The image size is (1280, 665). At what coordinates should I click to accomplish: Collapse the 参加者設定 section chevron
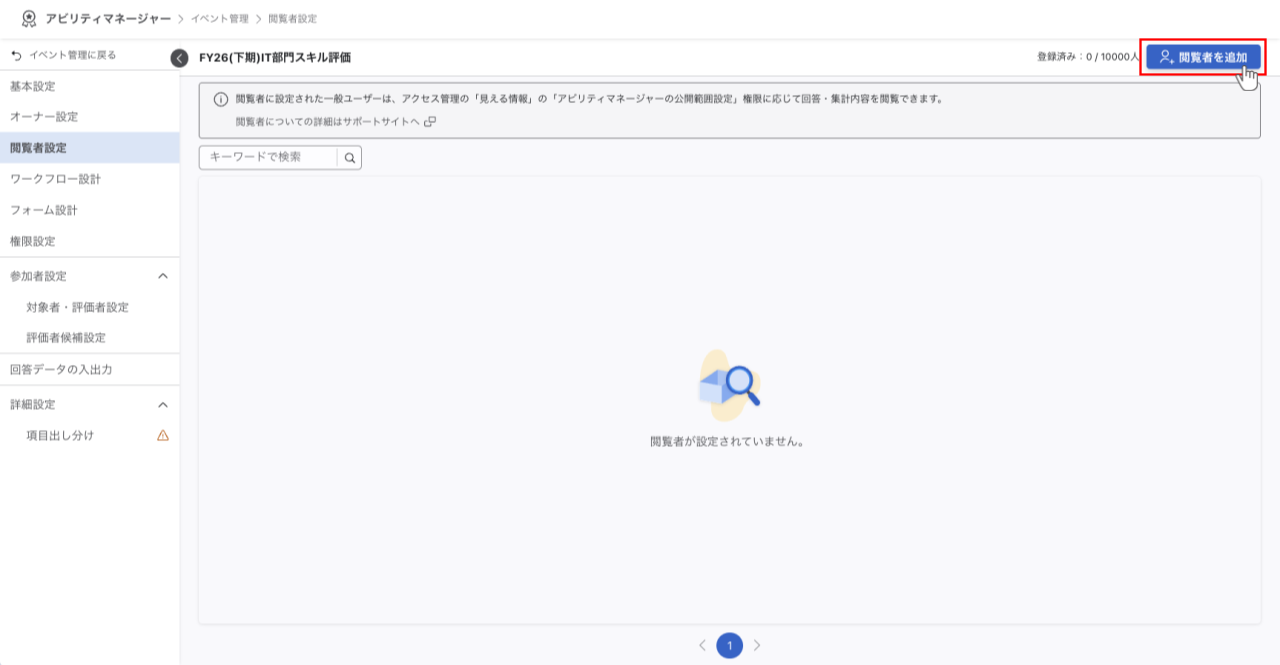tap(163, 276)
